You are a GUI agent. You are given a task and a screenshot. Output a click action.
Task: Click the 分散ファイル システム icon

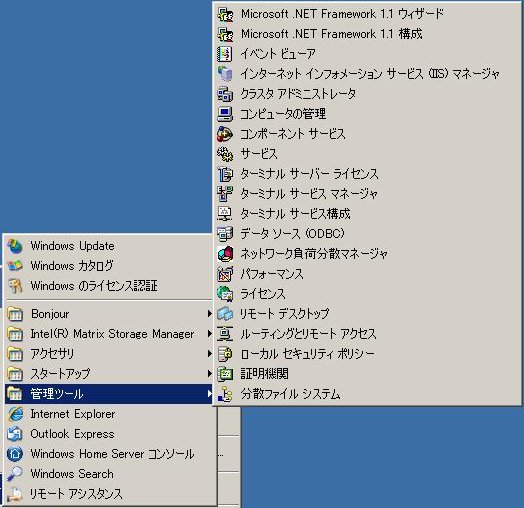tap(225, 394)
